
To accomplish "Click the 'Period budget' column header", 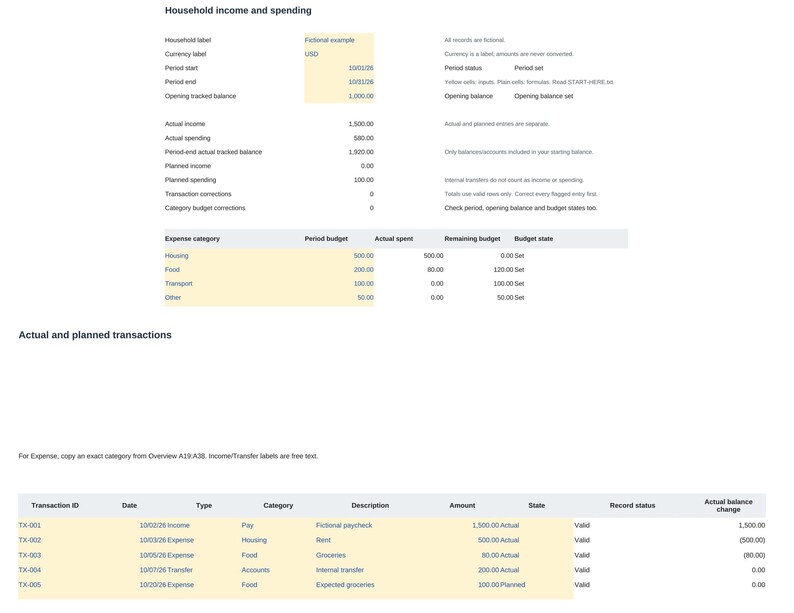I will pos(326,239).
